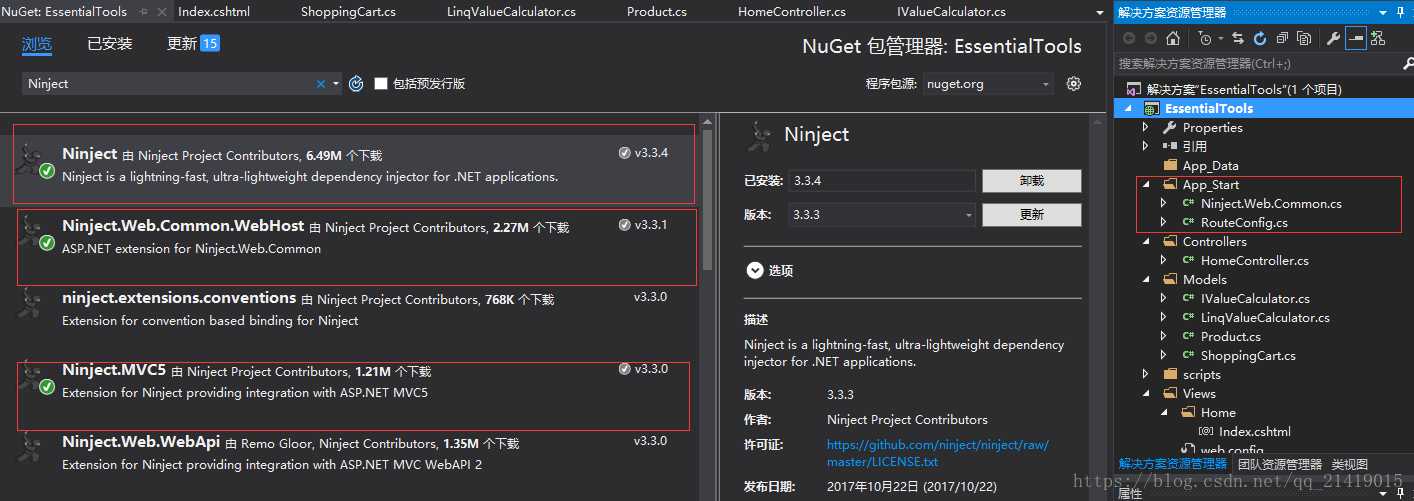The width and height of the screenshot is (1414, 501).
Task: Expand the options section chevron
Action: pyautogui.click(x=754, y=270)
